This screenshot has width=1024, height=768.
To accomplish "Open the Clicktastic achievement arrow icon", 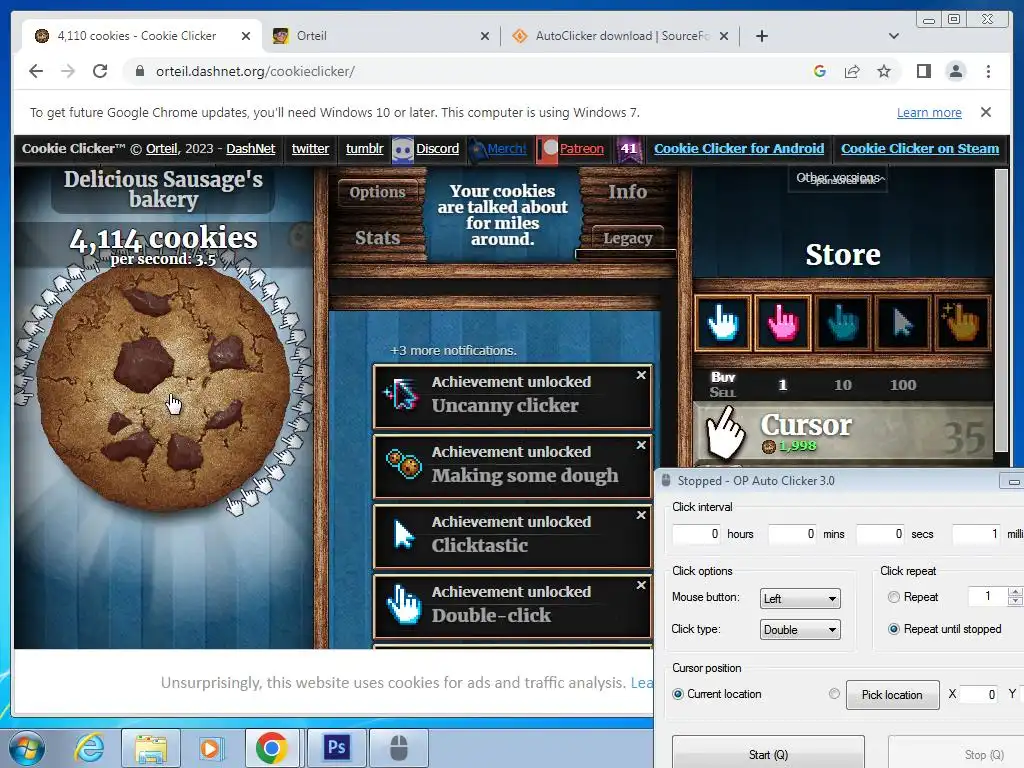I will [402, 535].
